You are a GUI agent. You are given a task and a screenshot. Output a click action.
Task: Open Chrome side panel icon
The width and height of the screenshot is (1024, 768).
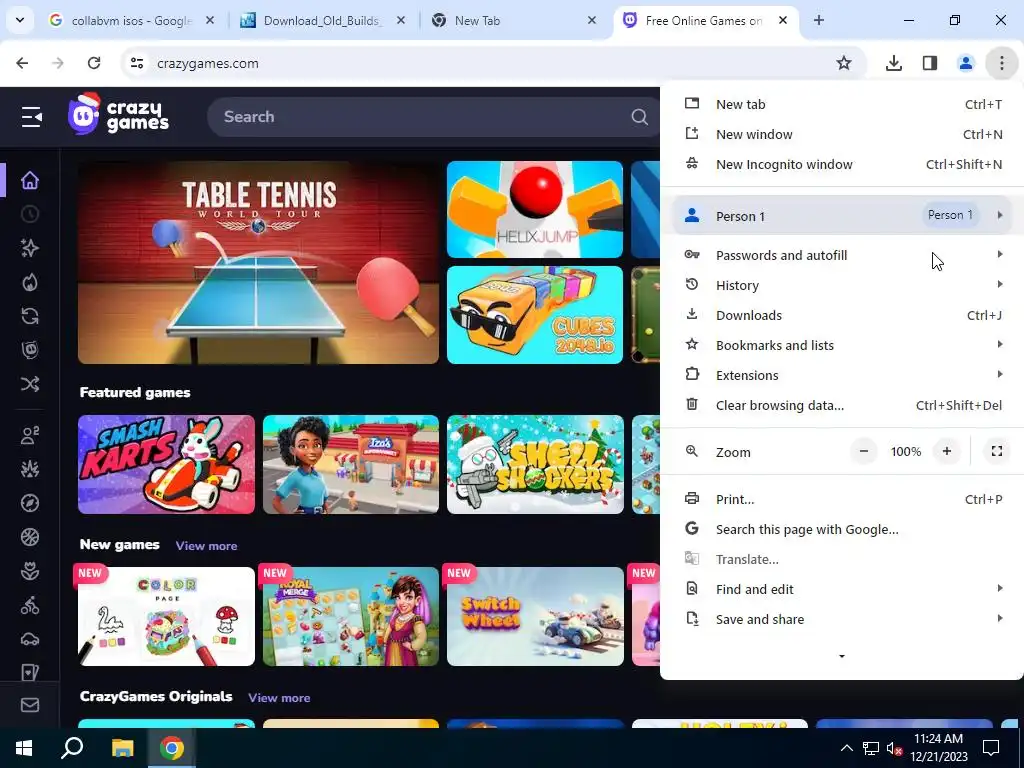[930, 63]
